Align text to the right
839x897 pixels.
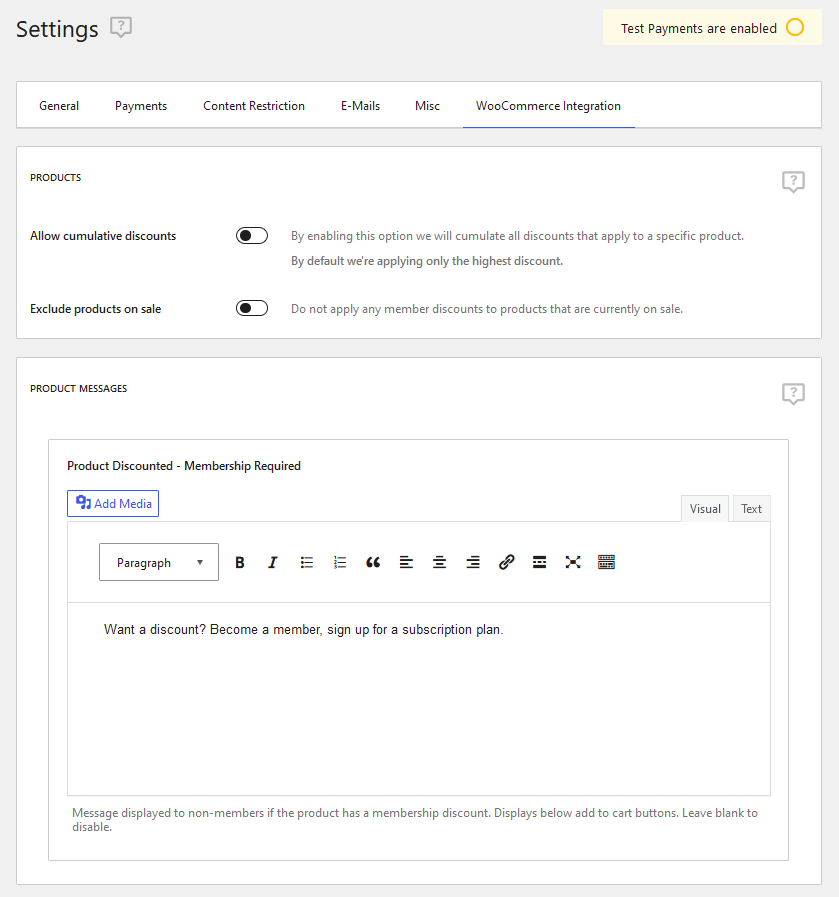(473, 562)
